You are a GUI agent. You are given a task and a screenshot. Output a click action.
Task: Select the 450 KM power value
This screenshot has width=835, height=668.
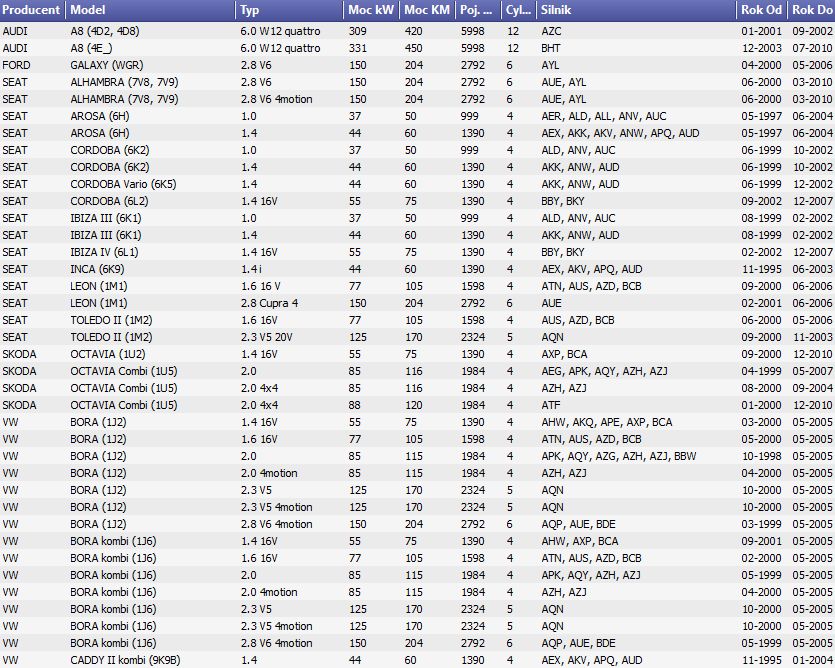tap(414, 48)
